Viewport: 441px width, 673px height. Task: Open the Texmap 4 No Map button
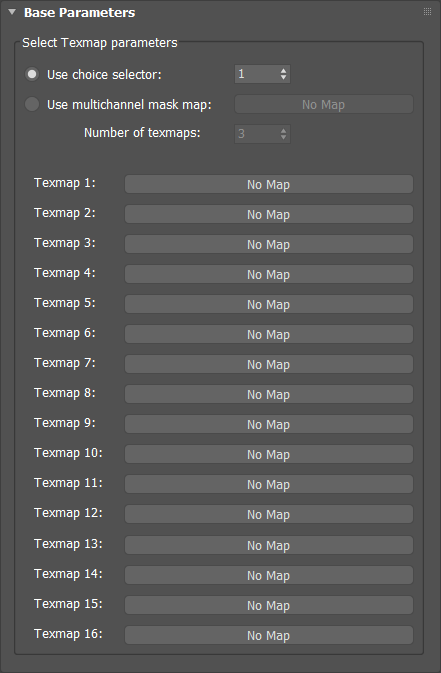point(269,274)
